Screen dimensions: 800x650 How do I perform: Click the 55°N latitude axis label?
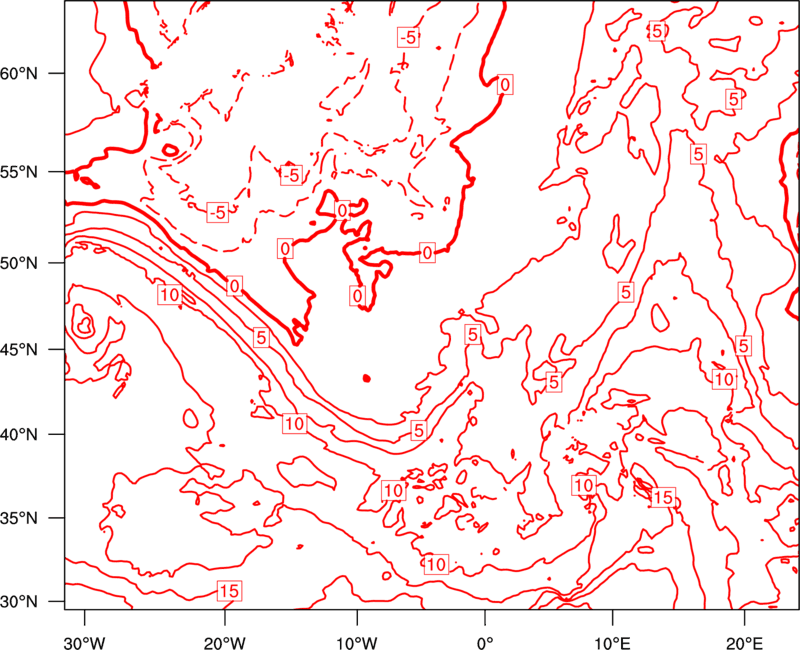(19, 172)
